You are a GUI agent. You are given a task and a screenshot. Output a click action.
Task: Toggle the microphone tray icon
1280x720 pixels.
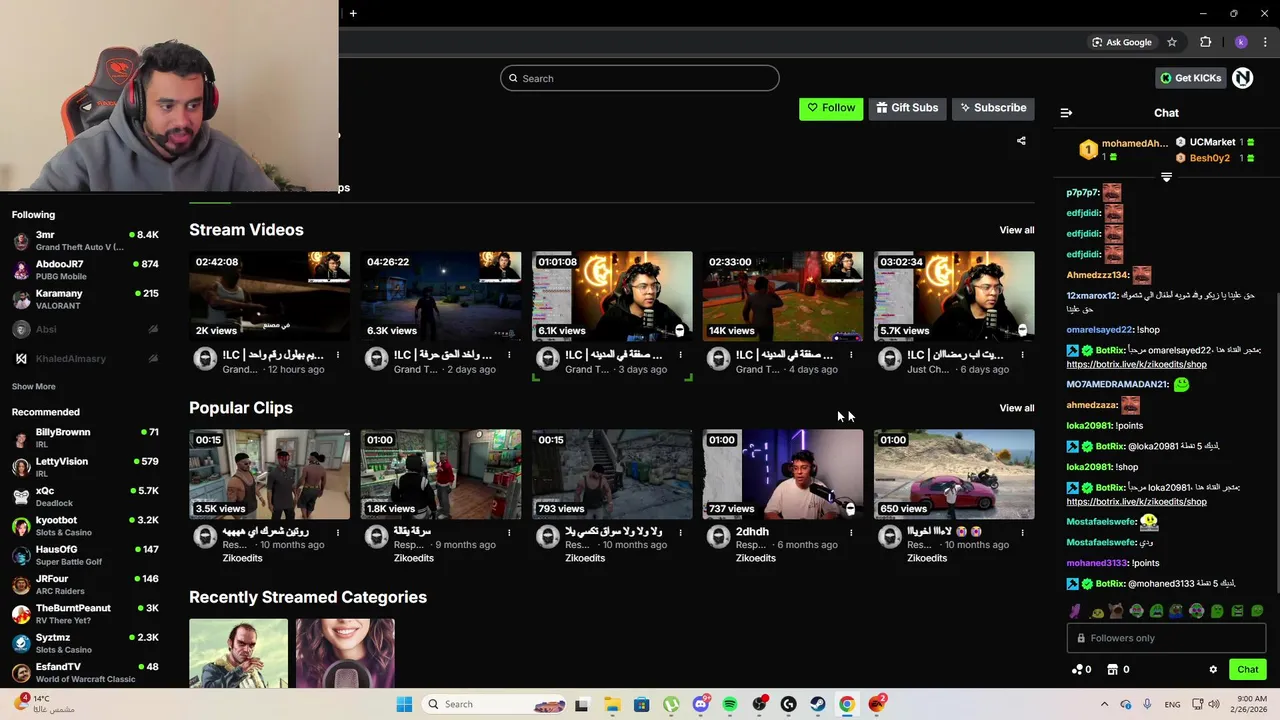click(x=1147, y=704)
